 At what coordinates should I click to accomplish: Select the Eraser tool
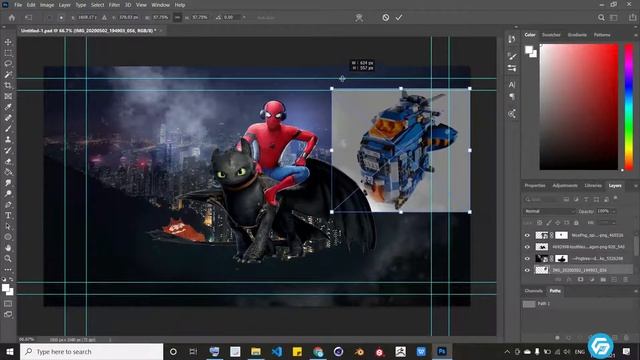8,161
